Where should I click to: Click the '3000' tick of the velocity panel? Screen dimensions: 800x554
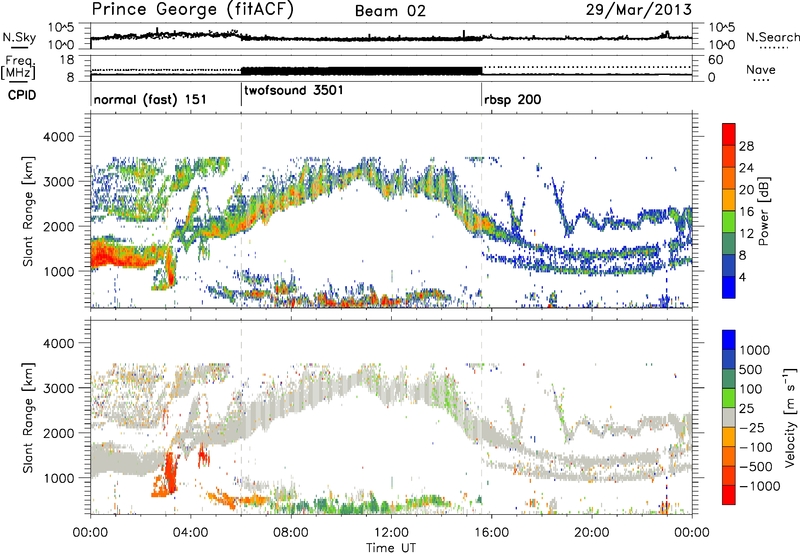[58, 388]
